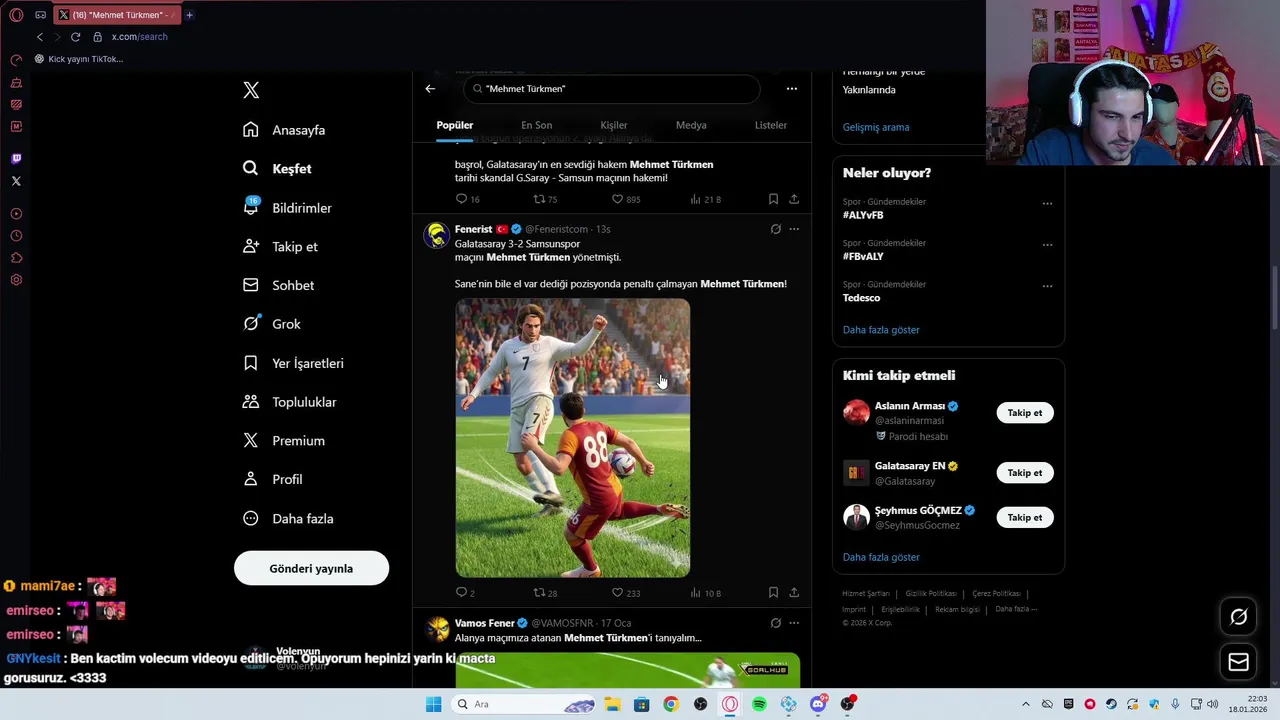The width and height of the screenshot is (1280, 720).
Task: Ask Grok about the Fenerist post
Action: (775, 229)
